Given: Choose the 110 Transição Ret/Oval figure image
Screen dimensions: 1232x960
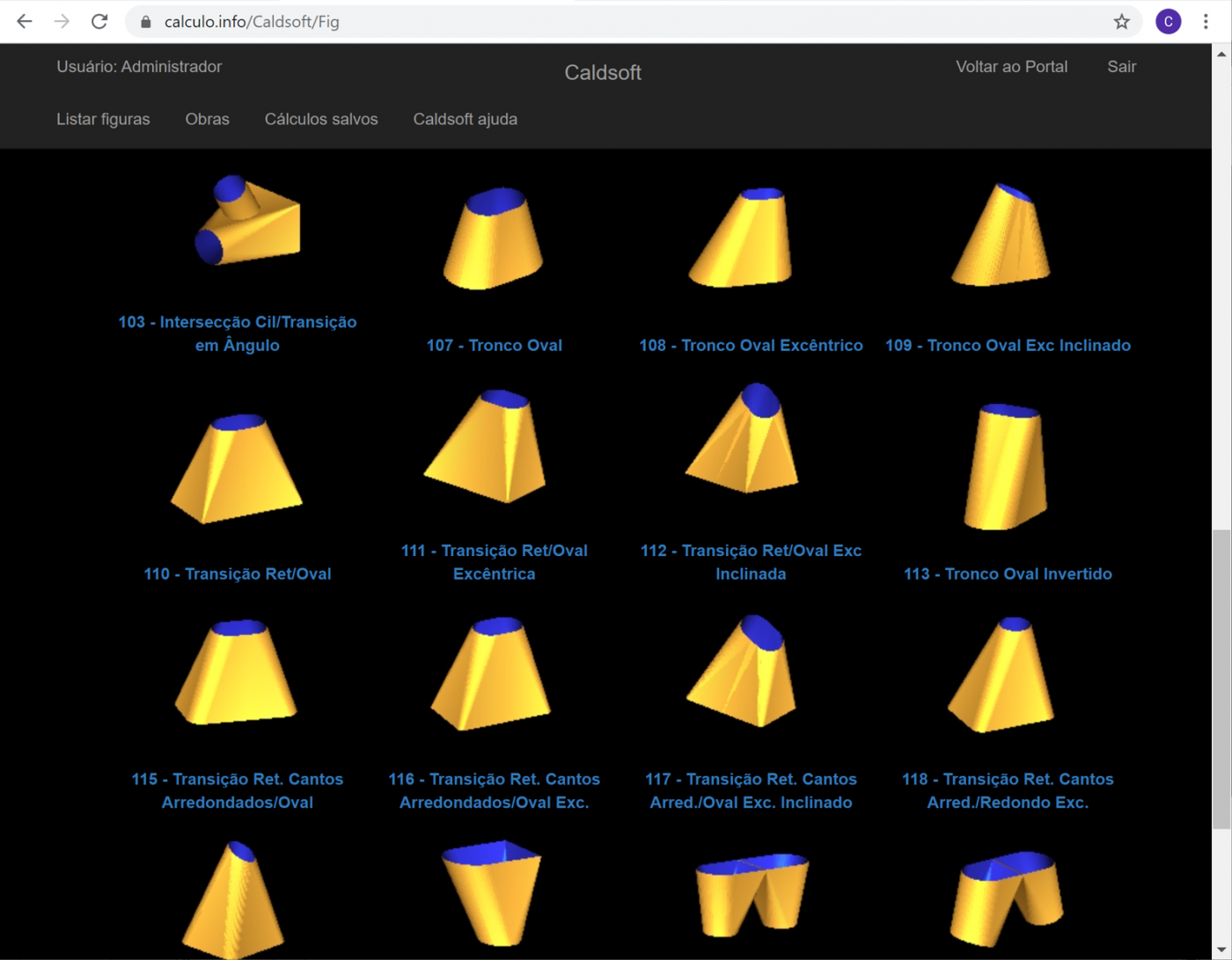Looking at the screenshot, I should pyautogui.click(x=237, y=467).
